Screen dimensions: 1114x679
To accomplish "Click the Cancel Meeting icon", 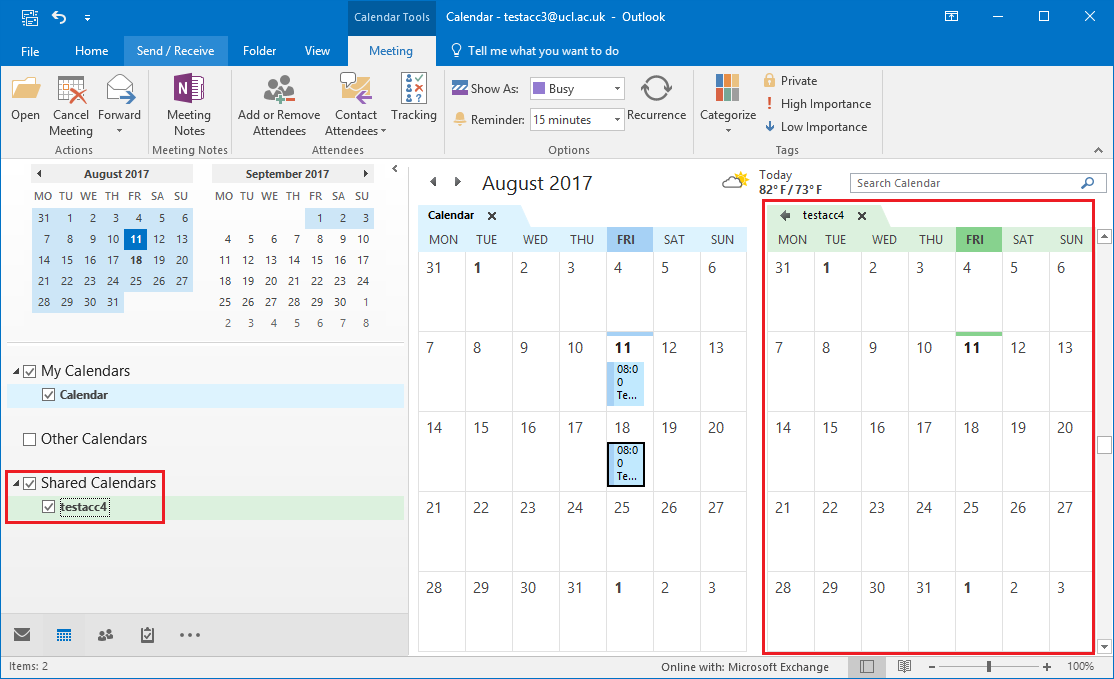I will 71,89.
